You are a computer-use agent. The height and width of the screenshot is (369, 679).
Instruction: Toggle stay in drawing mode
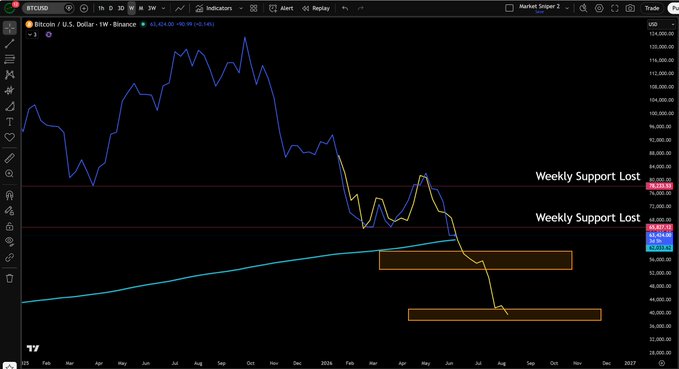tap(10, 210)
